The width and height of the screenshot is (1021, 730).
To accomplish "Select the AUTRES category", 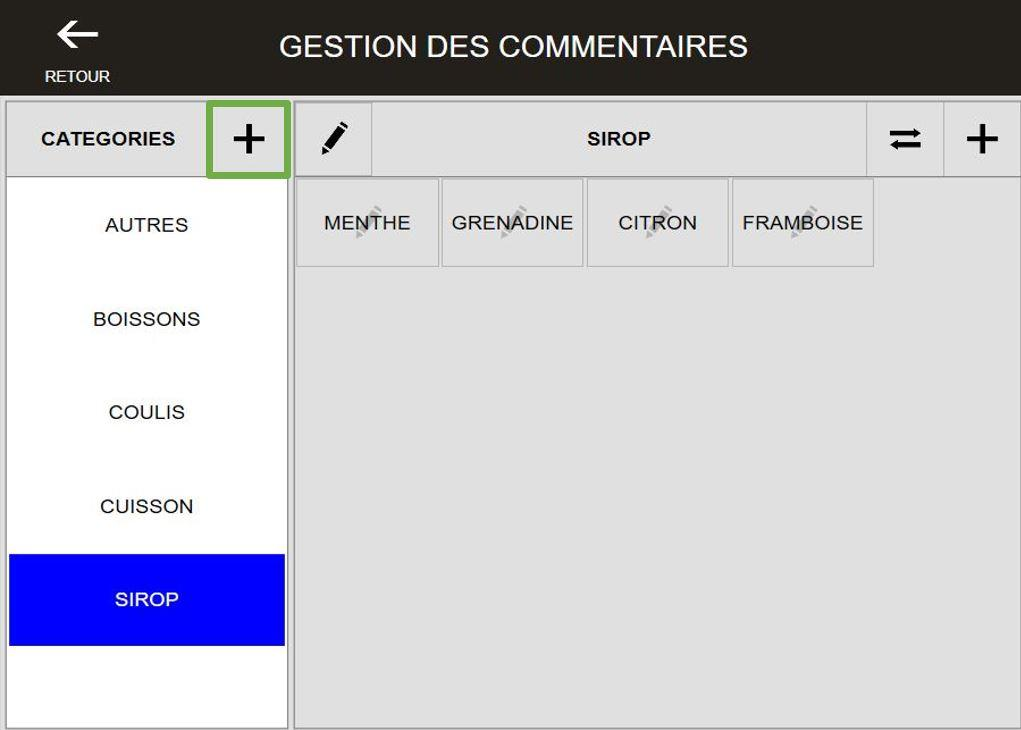I will [147, 225].
